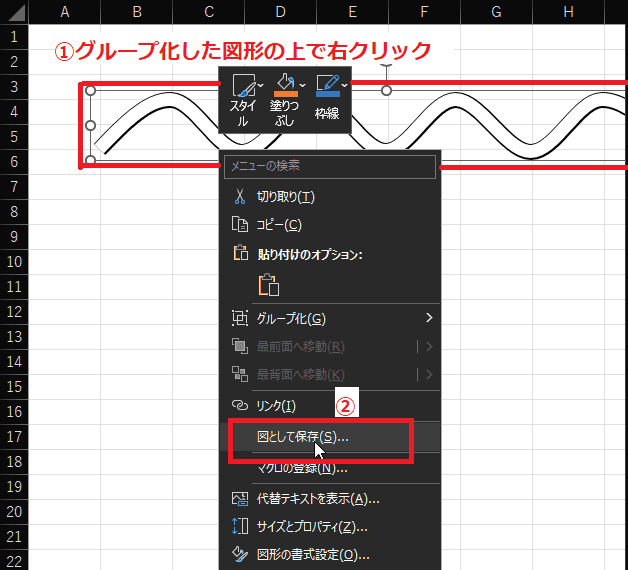Click the orange fill color bar

point(284,95)
